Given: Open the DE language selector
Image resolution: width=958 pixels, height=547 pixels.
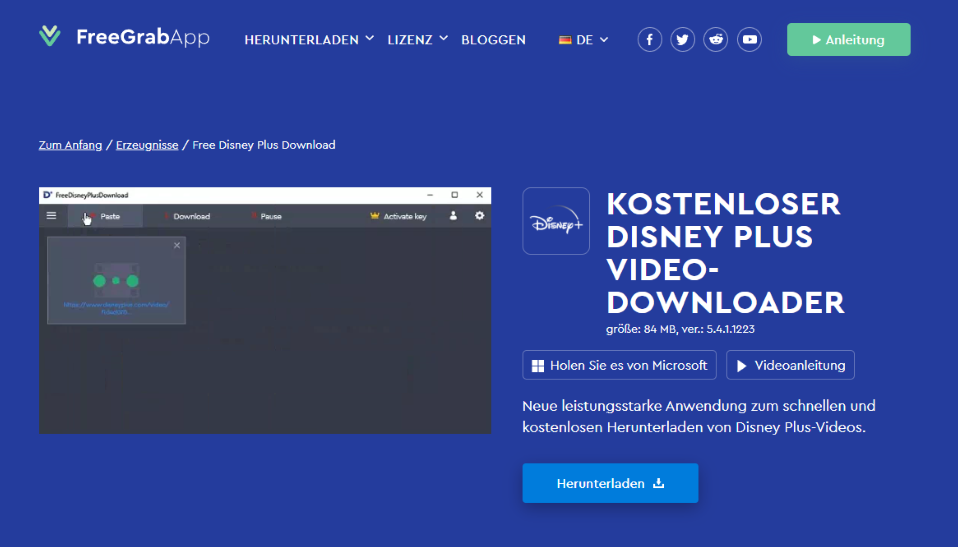Looking at the screenshot, I should [x=583, y=40].
